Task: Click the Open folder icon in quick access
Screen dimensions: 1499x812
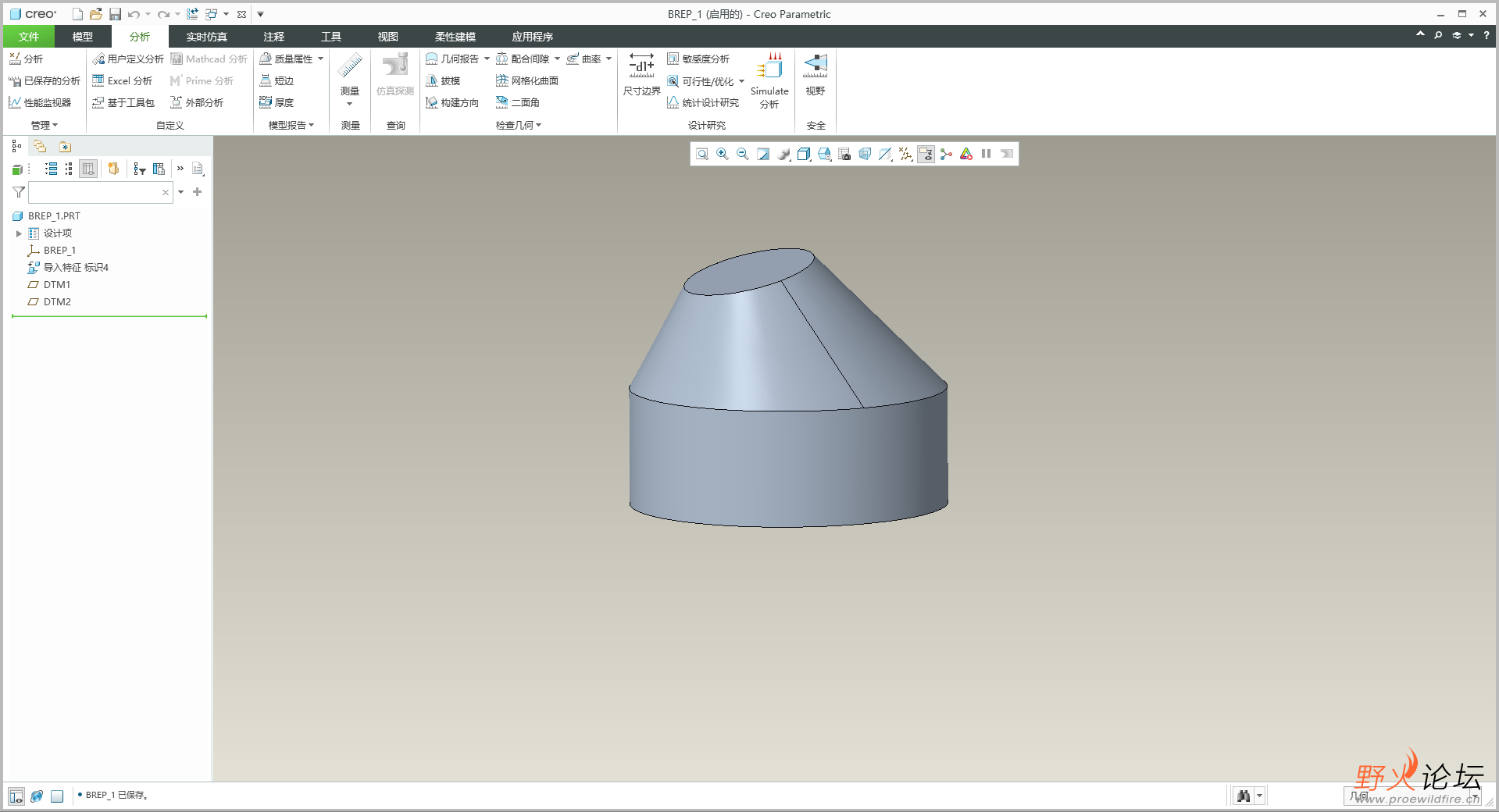Action: tap(96, 14)
